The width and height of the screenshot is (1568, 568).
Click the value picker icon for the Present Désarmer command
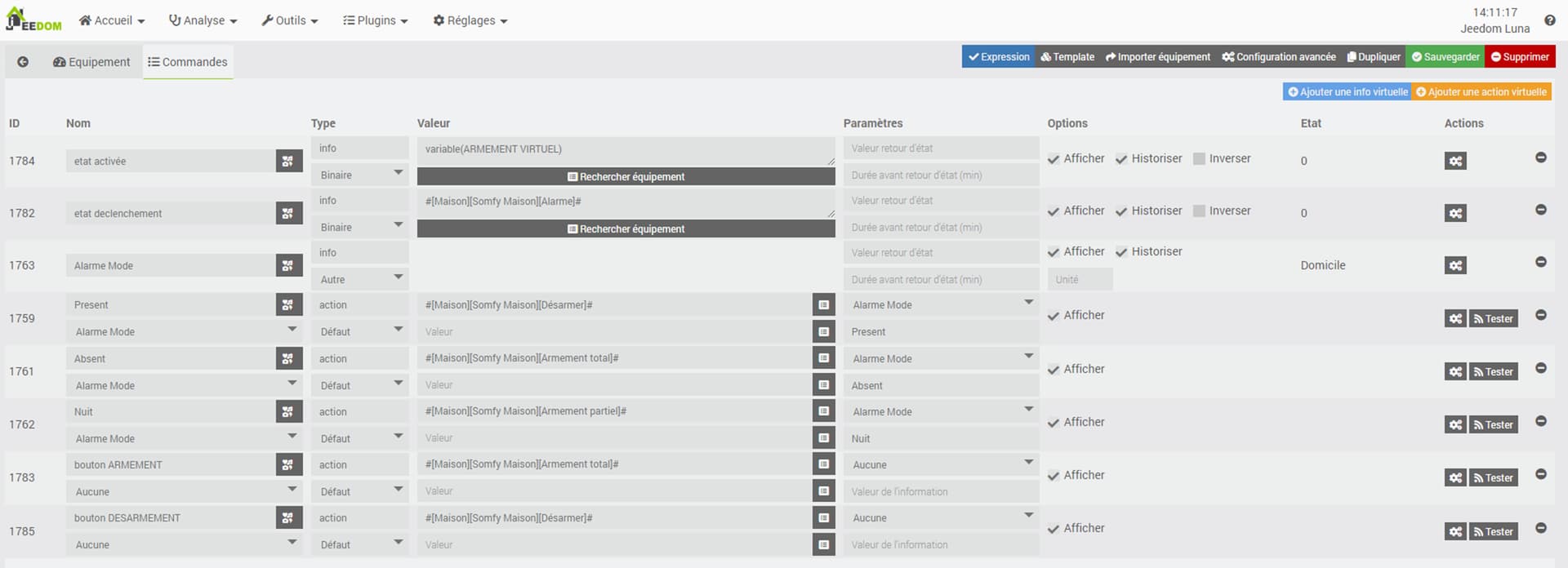click(823, 305)
